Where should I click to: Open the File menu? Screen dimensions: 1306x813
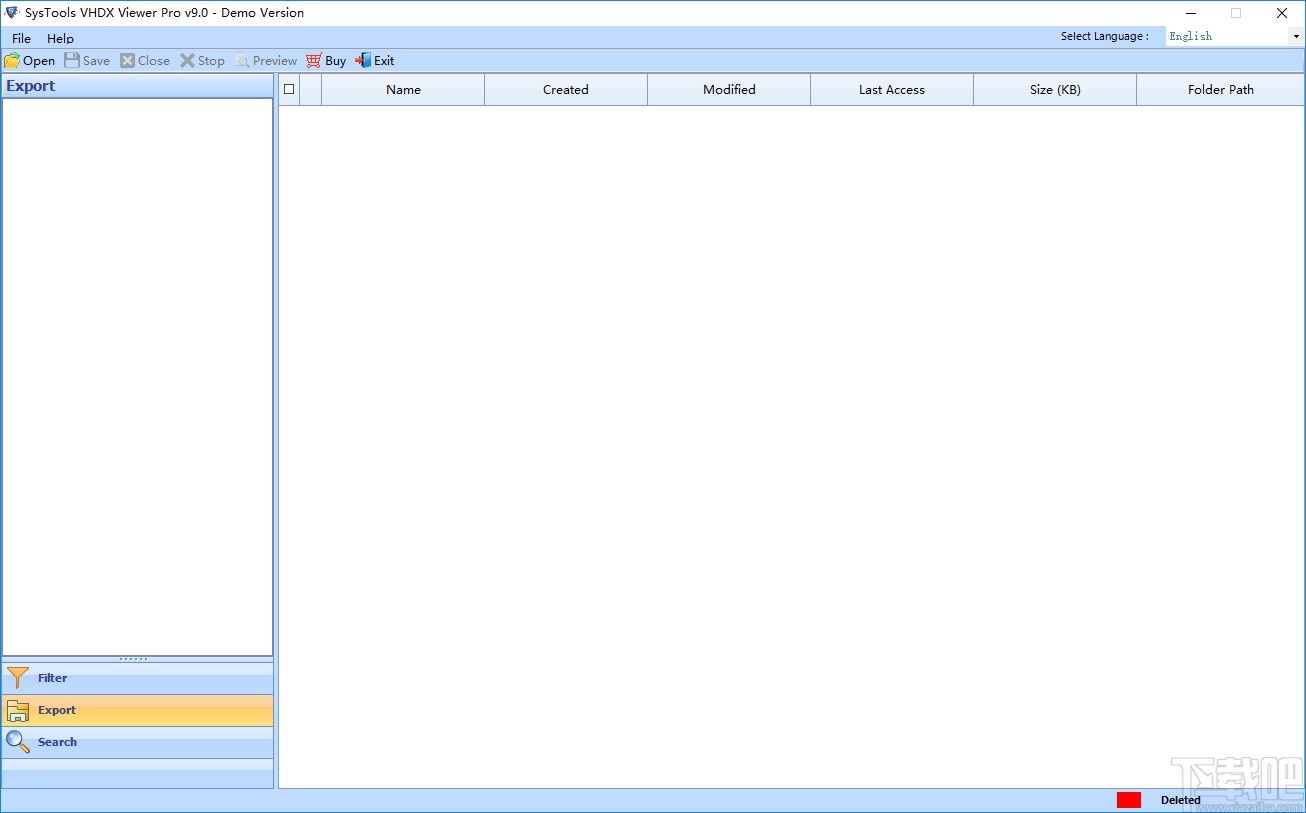(20, 38)
